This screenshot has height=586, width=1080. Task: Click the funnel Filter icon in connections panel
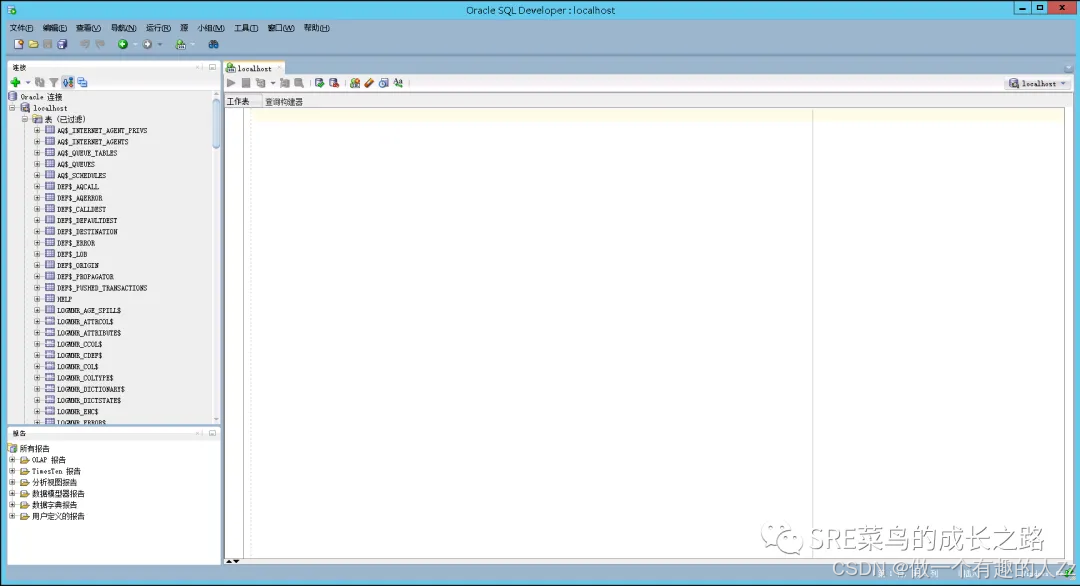54,83
